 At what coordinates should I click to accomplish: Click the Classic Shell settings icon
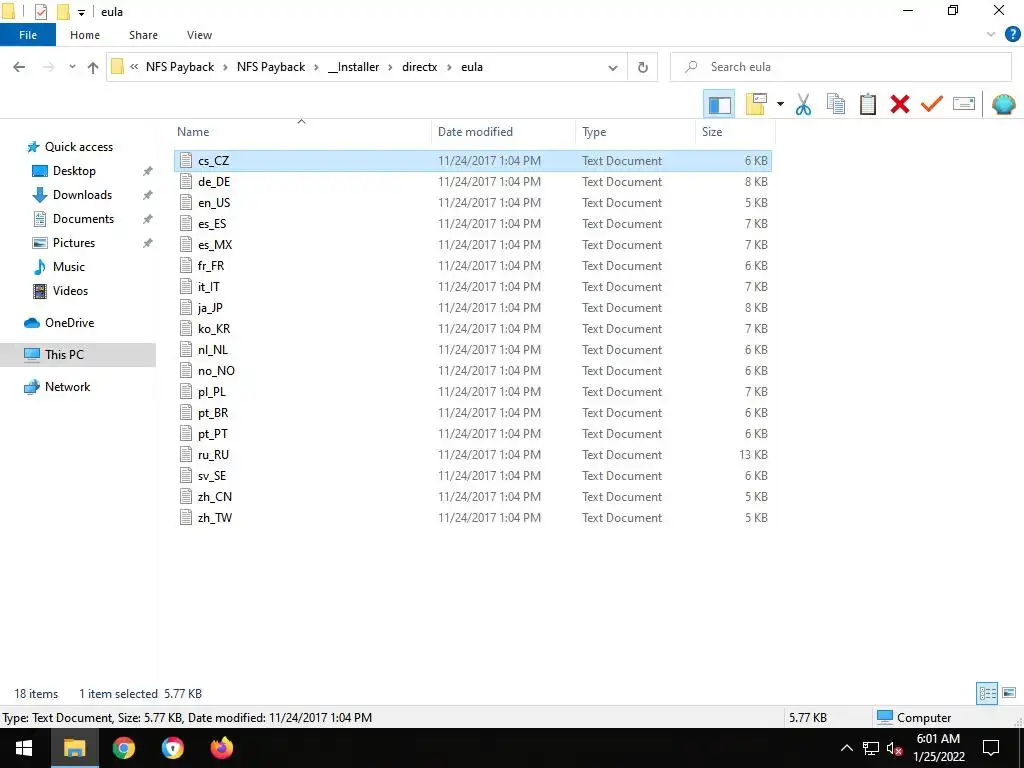point(1003,104)
